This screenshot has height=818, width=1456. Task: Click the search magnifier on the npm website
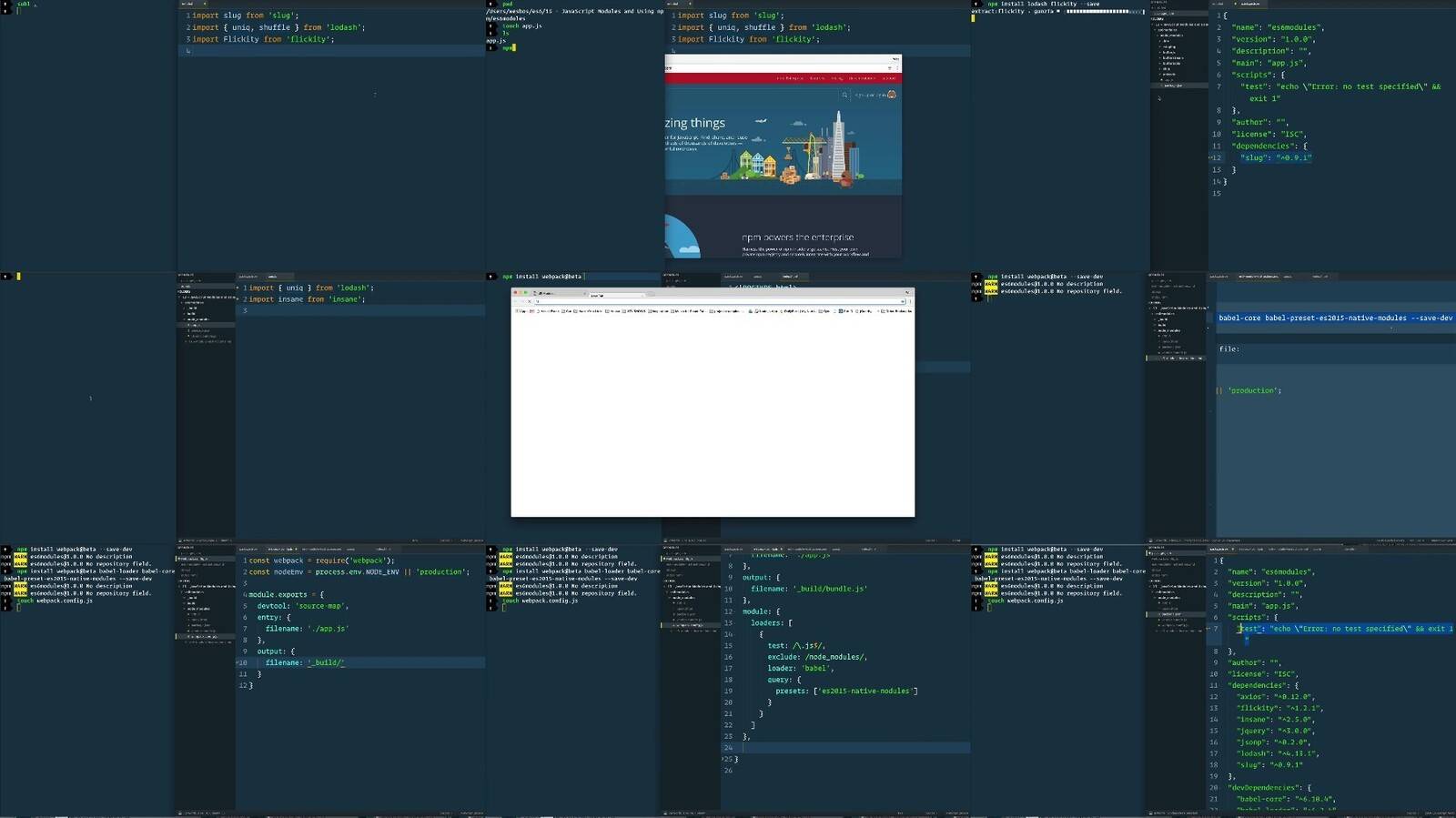point(844,95)
